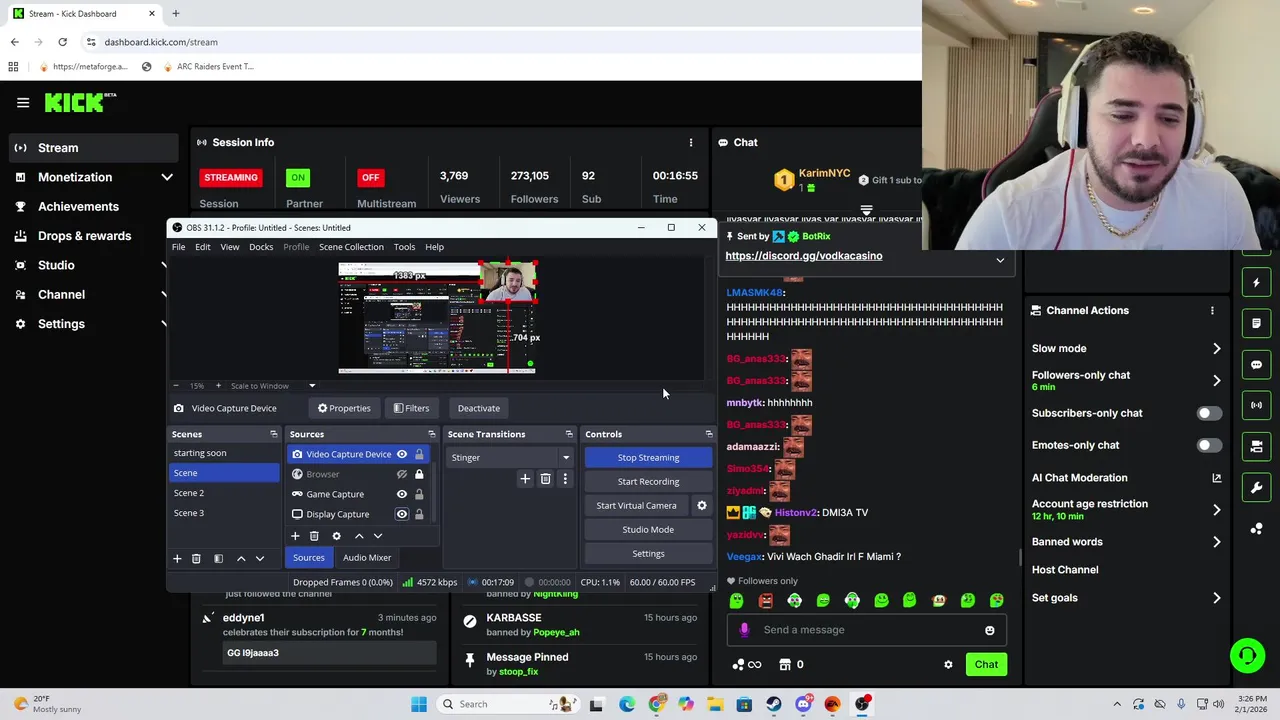Click the lightning bolt sidebar icon
This screenshot has height=720, width=1280.
(x=1256, y=282)
